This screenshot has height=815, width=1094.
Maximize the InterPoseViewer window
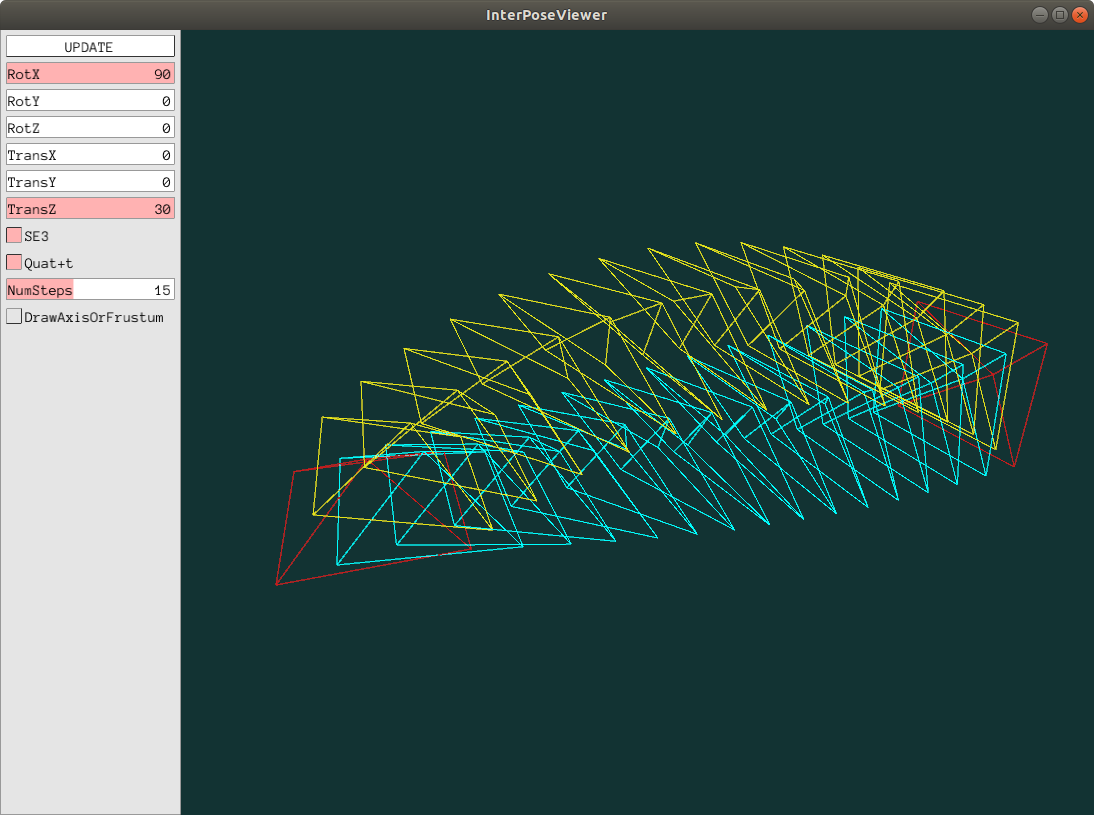coord(1059,15)
